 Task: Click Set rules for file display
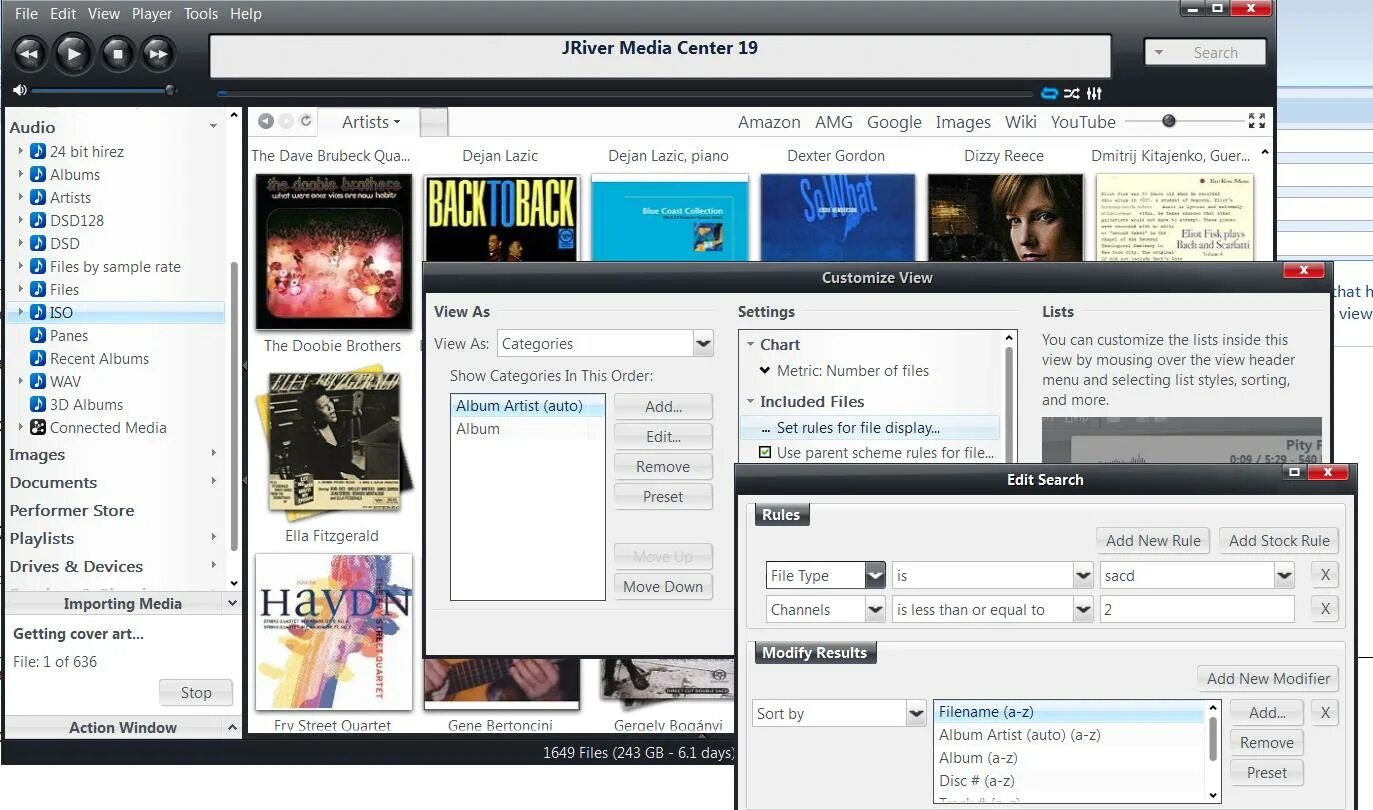point(869,428)
